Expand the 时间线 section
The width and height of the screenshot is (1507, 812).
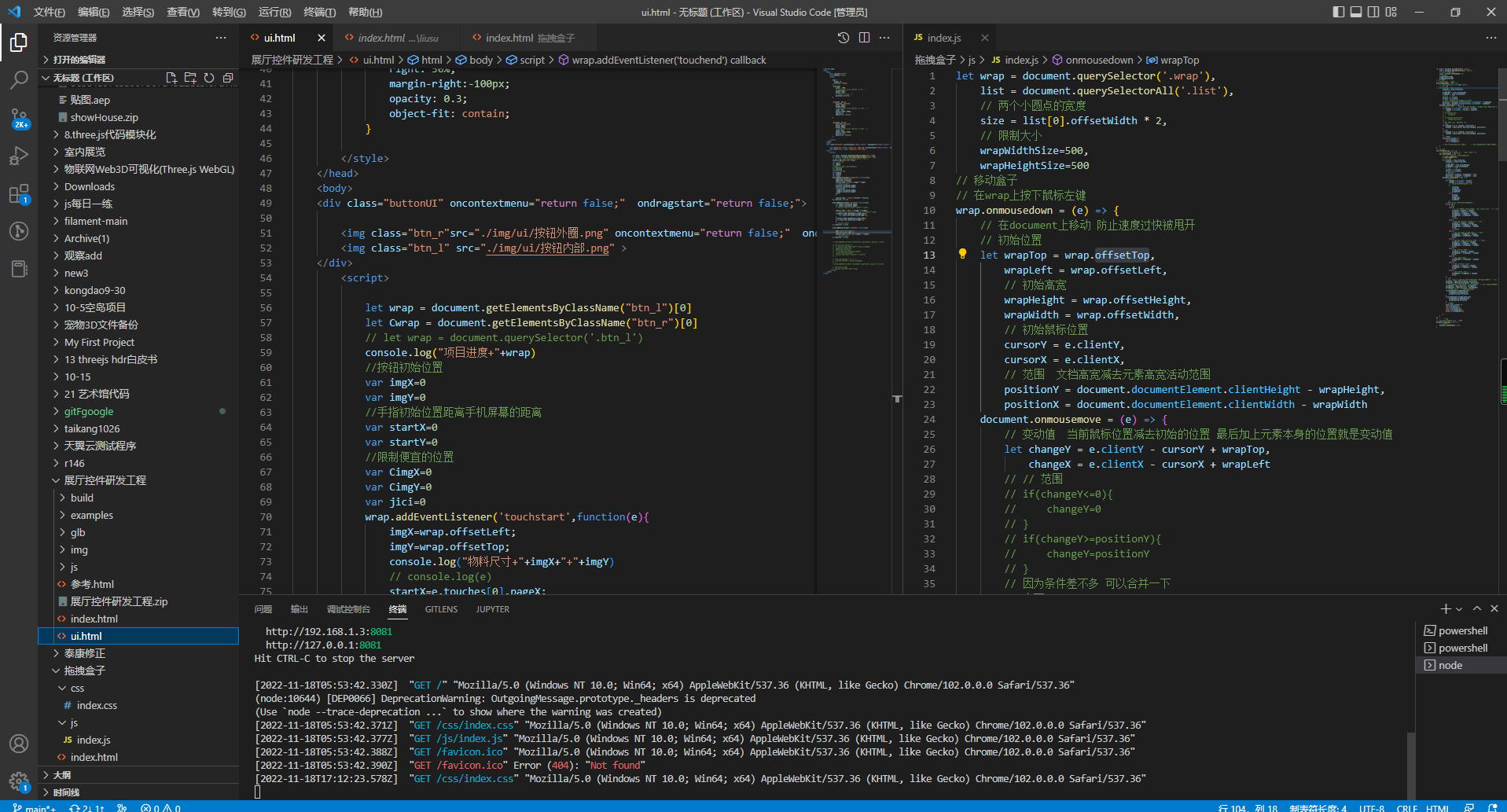click(138, 792)
